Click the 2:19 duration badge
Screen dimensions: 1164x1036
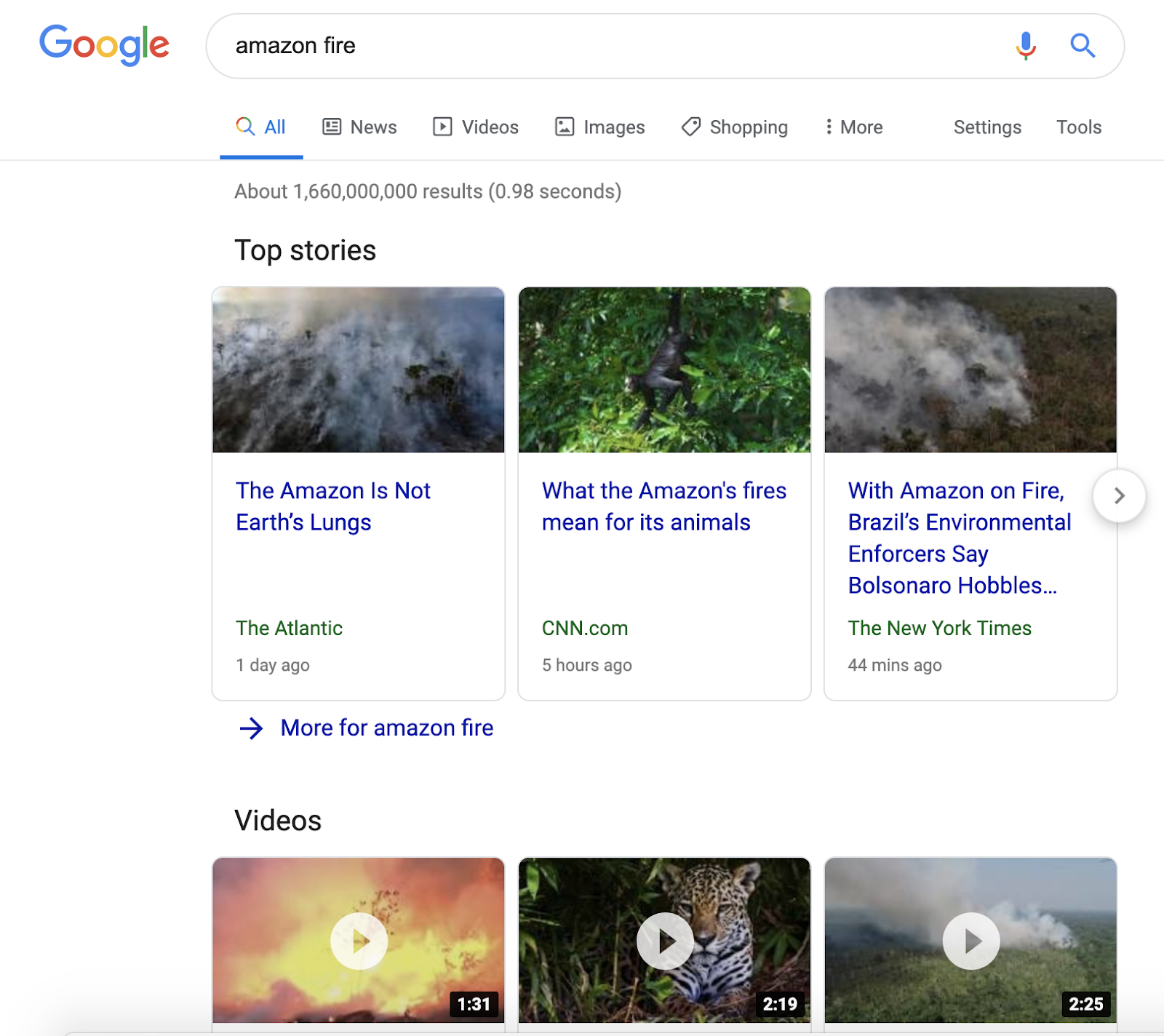point(780,1004)
